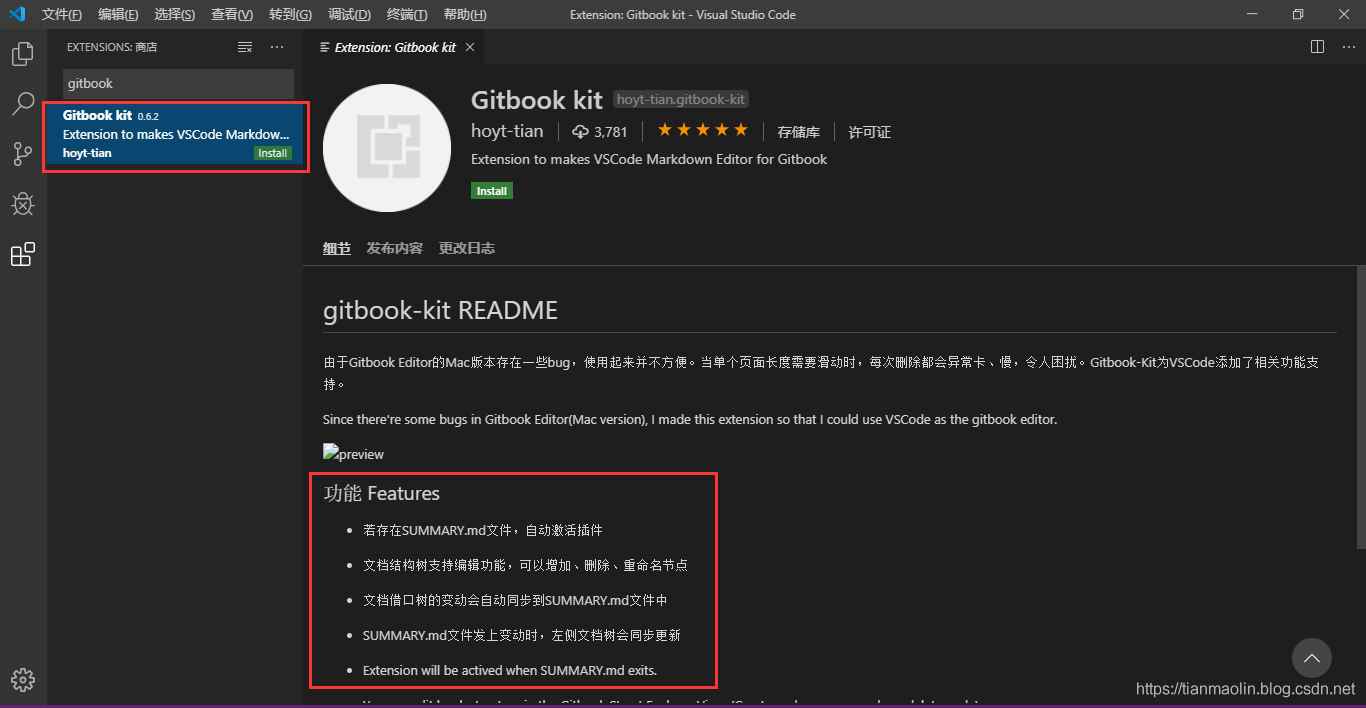Open the Search view
The width and height of the screenshot is (1366, 708).
pyautogui.click(x=22, y=104)
